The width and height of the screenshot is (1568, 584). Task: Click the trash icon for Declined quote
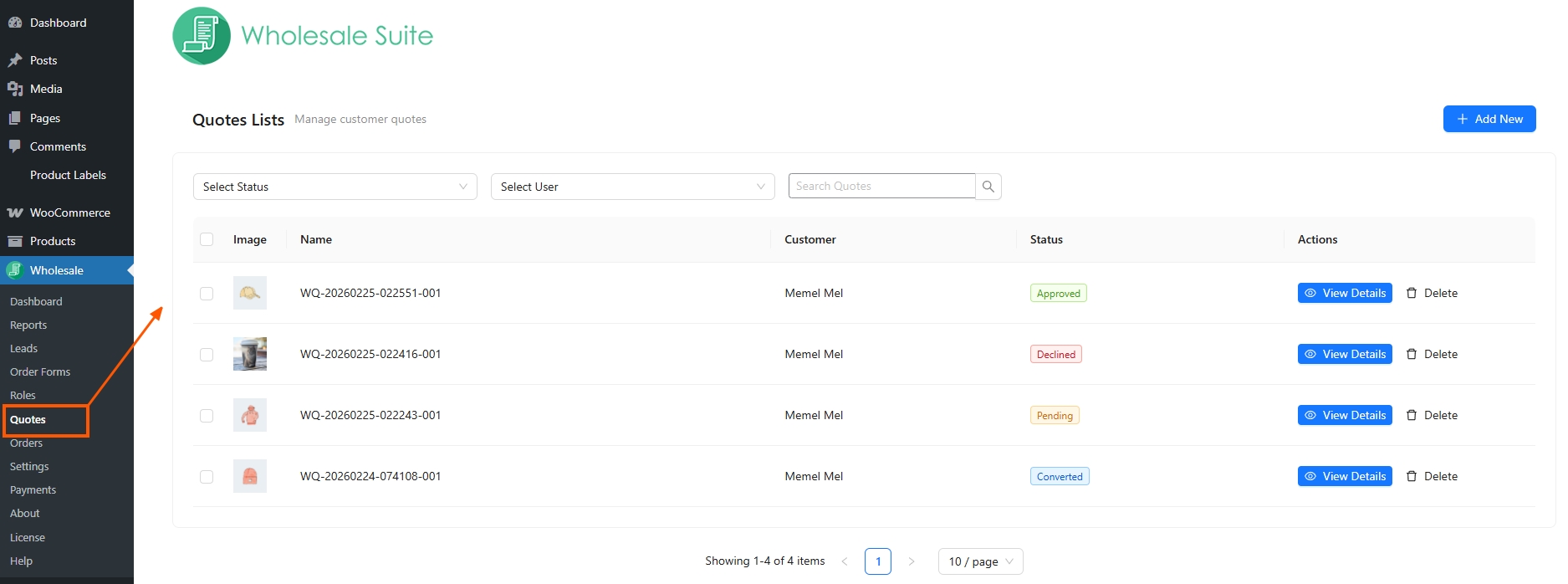pyautogui.click(x=1412, y=354)
